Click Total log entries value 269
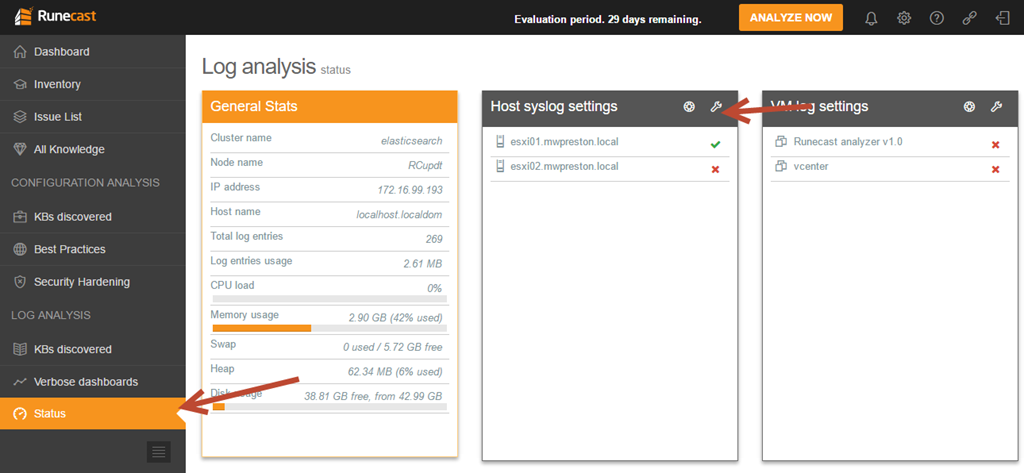 point(434,239)
